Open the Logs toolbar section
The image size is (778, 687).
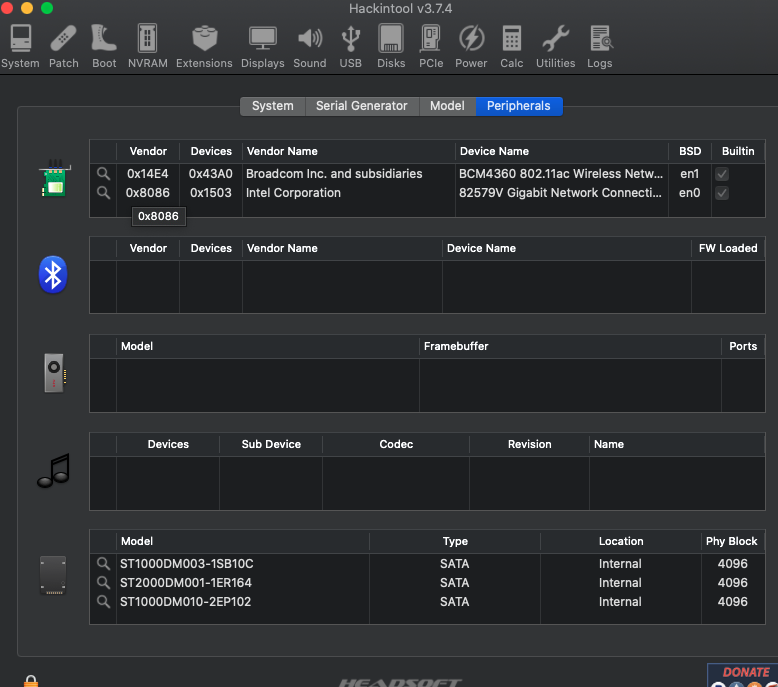click(x=600, y=47)
